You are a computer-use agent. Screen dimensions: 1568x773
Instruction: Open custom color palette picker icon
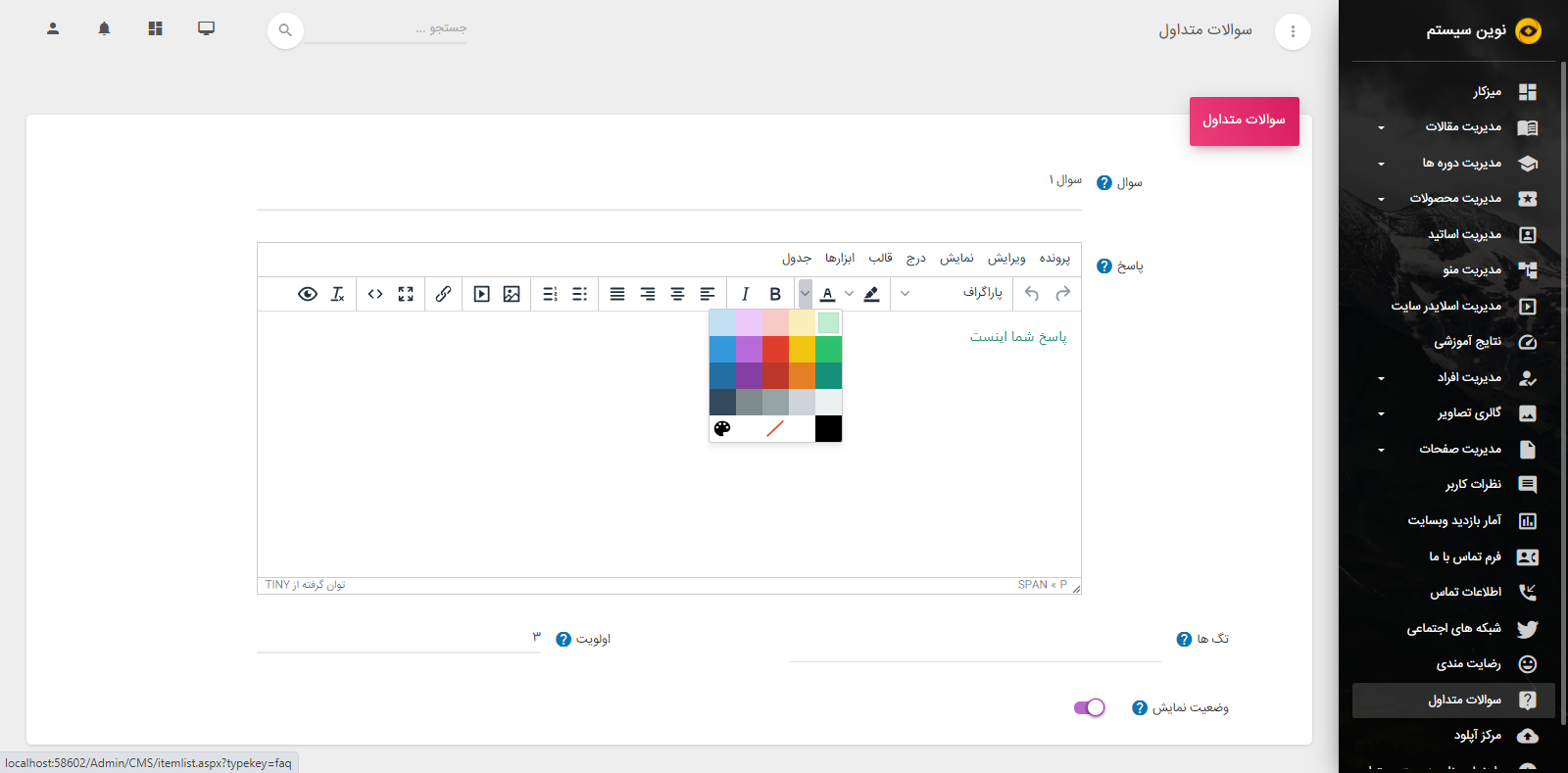click(x=722, y=428)
